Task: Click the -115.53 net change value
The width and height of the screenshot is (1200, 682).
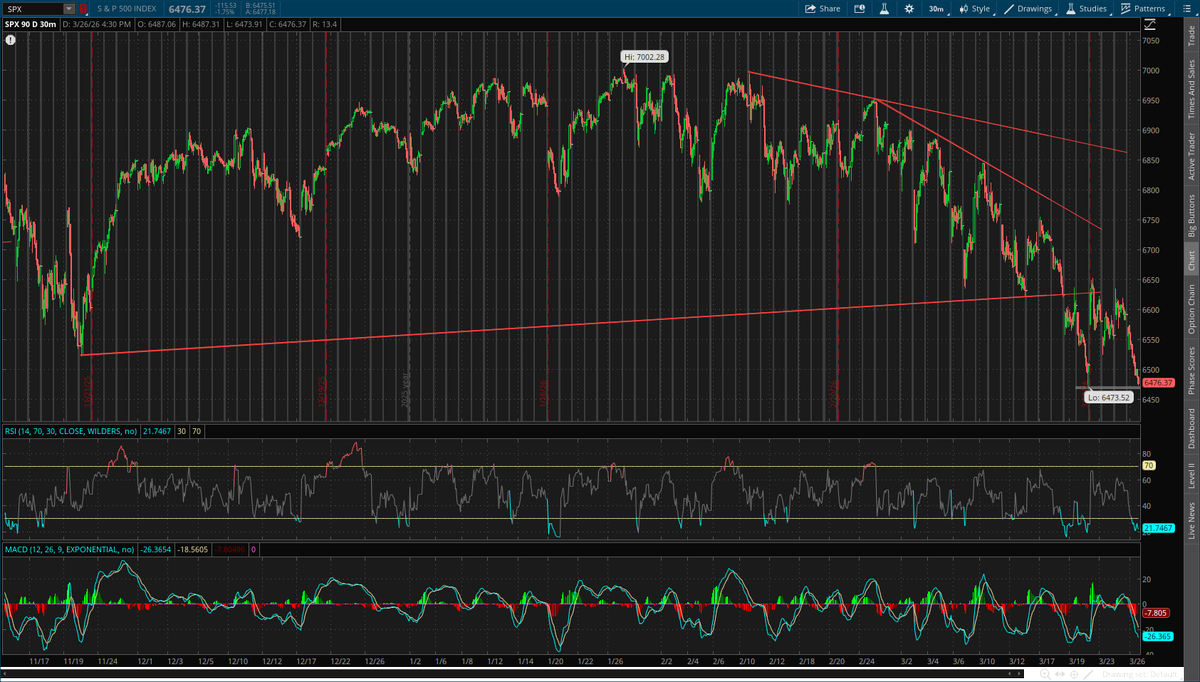Action: tap(228, 5)
